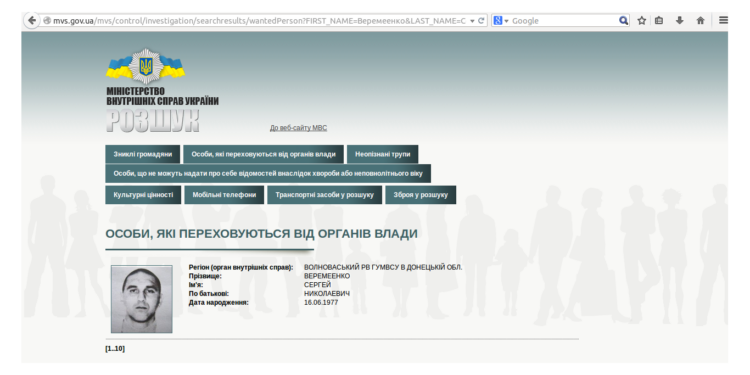This screenshot has width=750, height=375.
Task: Click the 'Регіон (орган внутрішніх справ):' label
Action: (x=241, y=267)
